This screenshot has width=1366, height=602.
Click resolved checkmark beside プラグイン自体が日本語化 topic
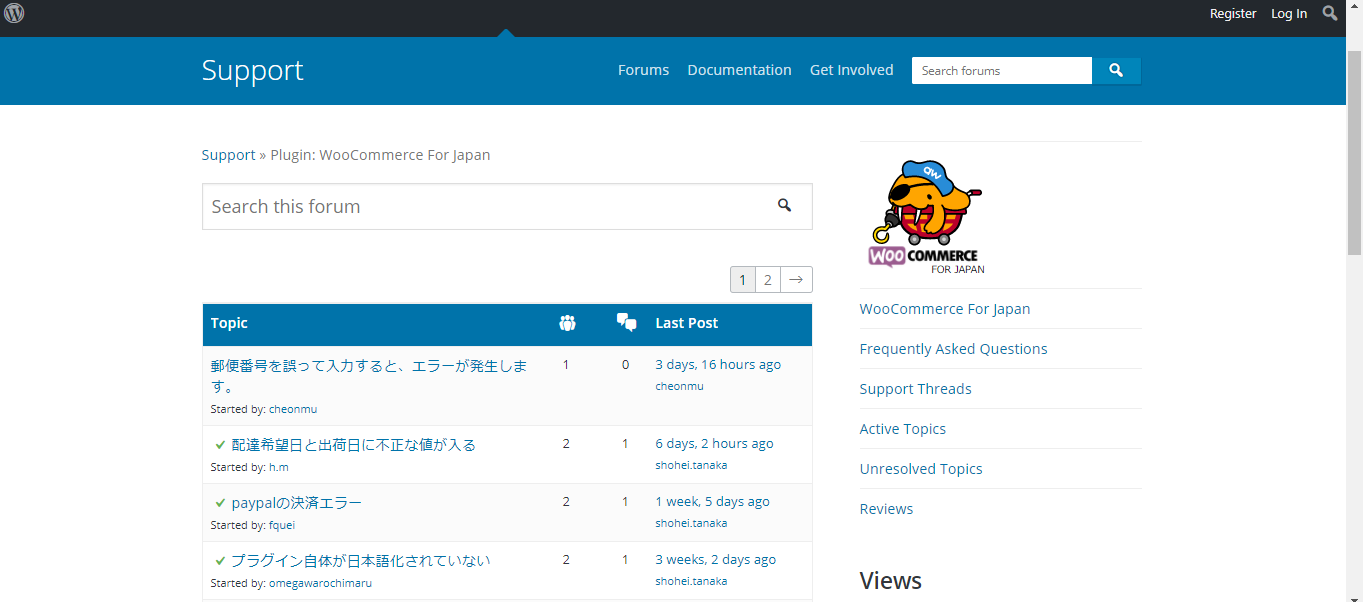(220, 561)
